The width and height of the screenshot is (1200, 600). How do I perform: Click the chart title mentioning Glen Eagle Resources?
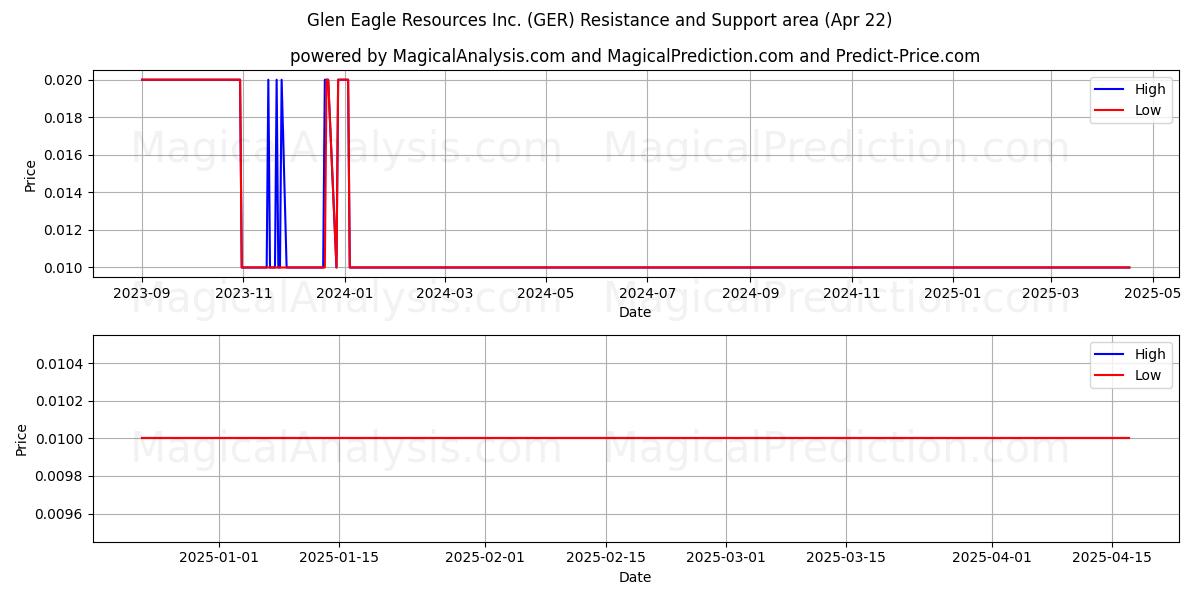tap(600, 20)
